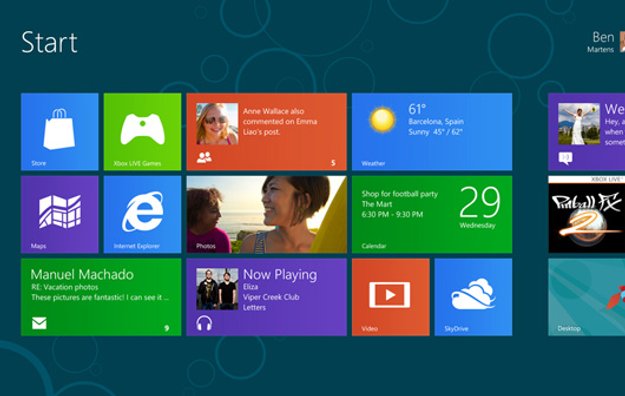
Task: Open the Maps tile
Action: (59, 214)
